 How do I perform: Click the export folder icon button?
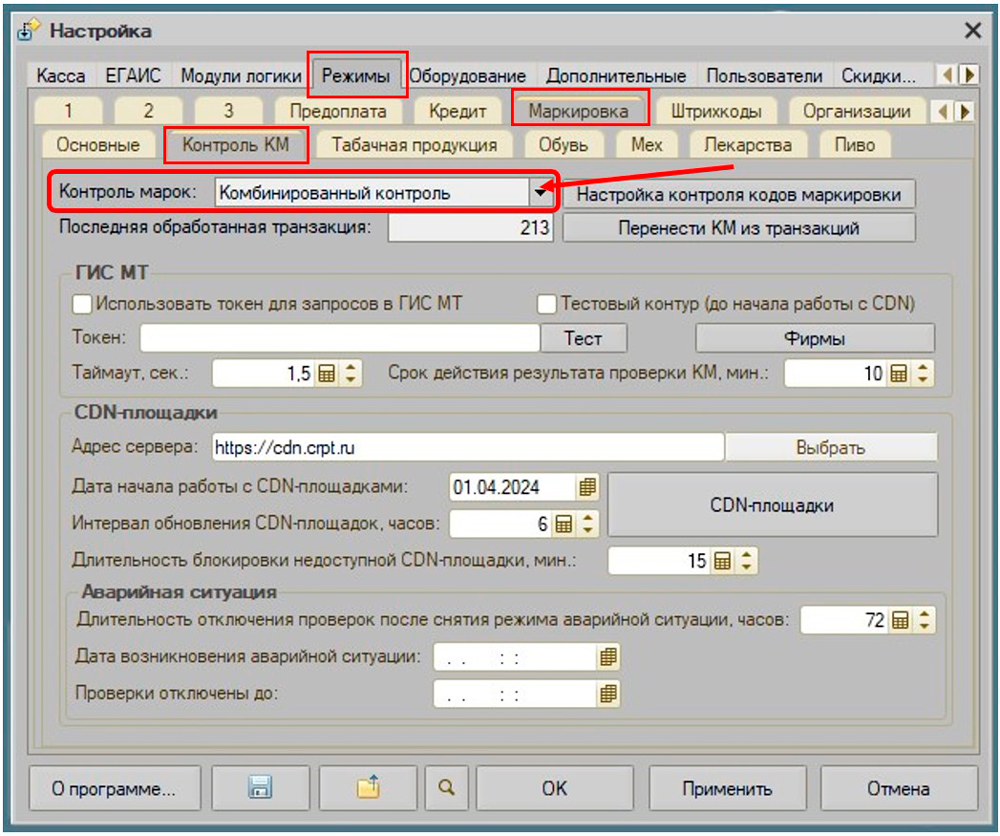[369, 788]
